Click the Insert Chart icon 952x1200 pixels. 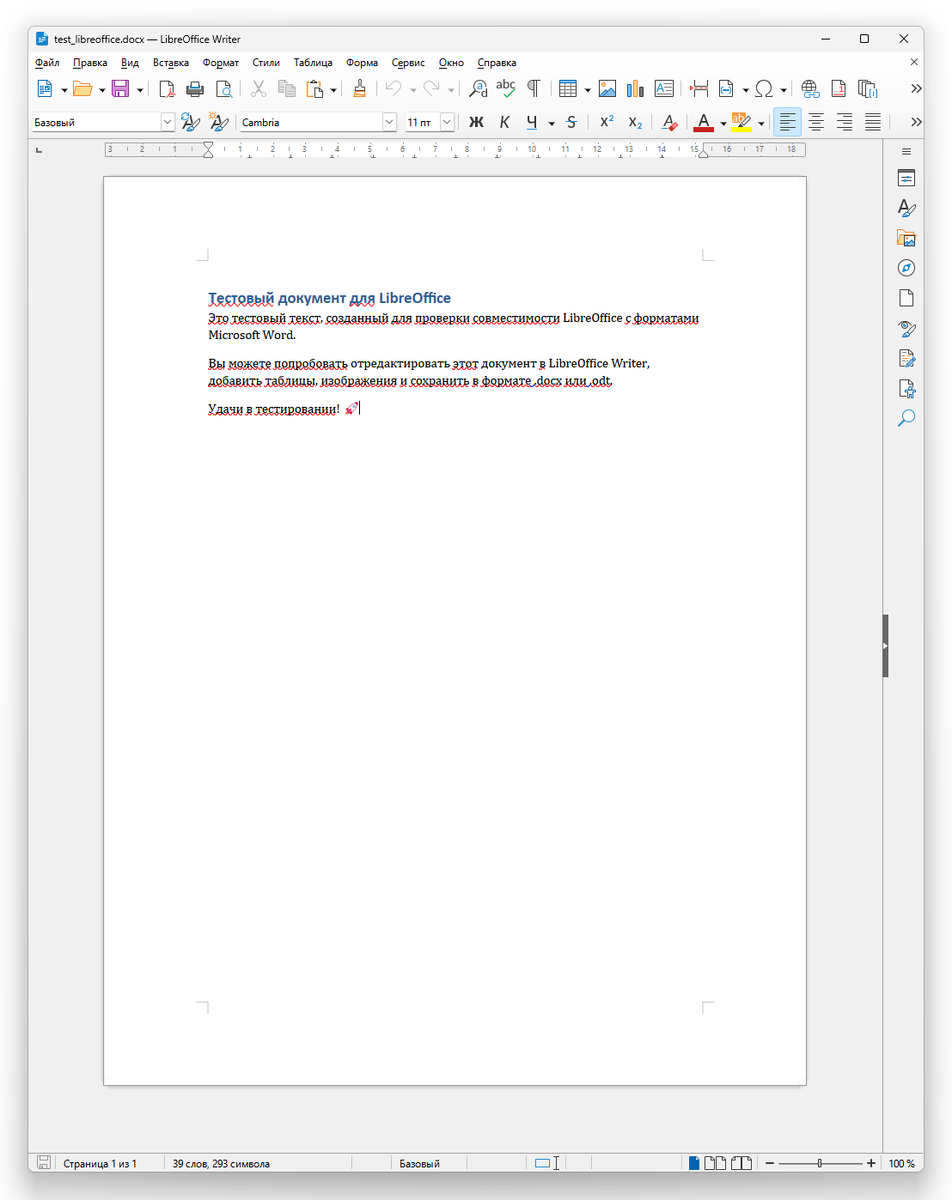coord(636,89)
